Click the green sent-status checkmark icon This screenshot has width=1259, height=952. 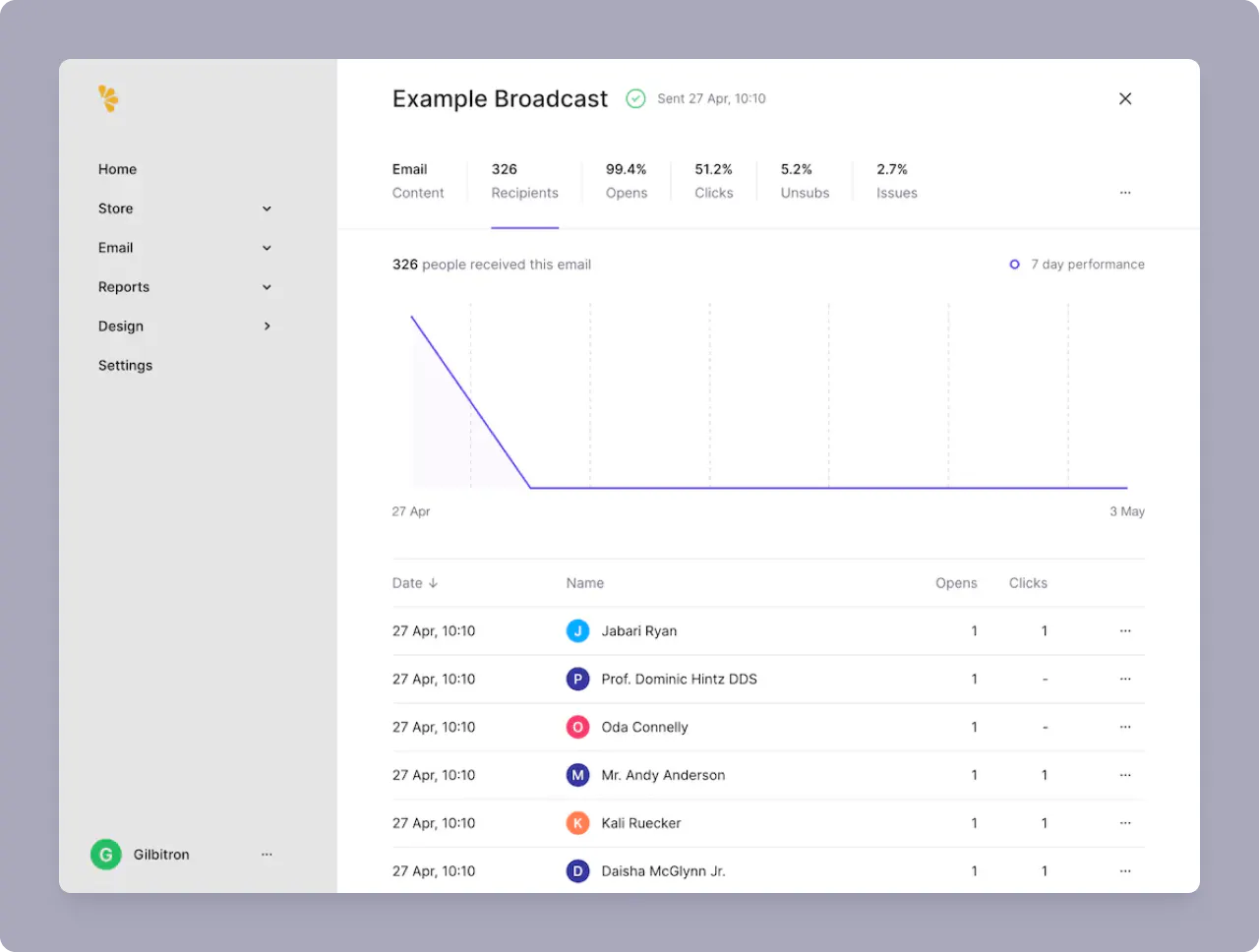tap(635, 98)
